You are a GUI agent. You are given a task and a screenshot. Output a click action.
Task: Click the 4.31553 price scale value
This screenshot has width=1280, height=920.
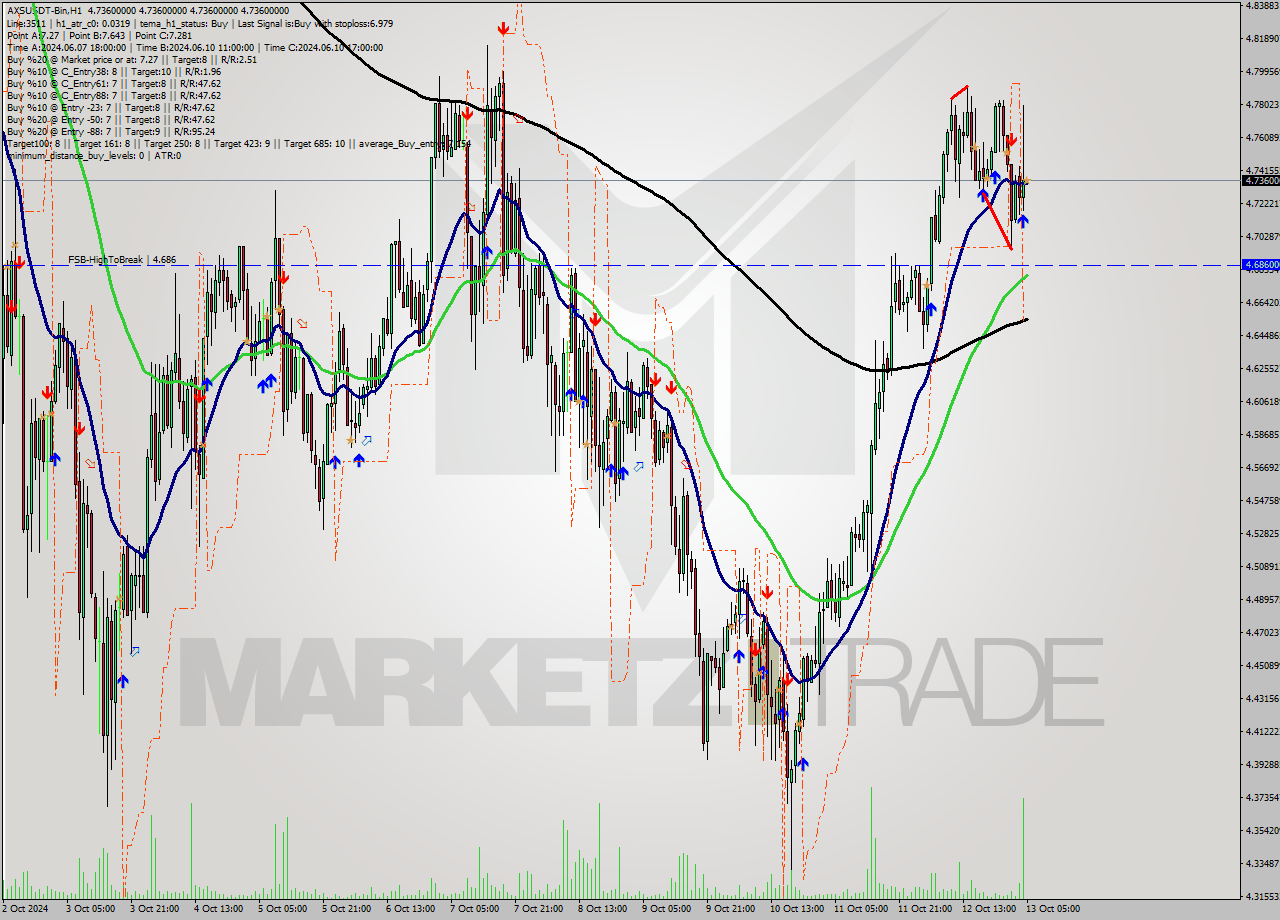1262,896
